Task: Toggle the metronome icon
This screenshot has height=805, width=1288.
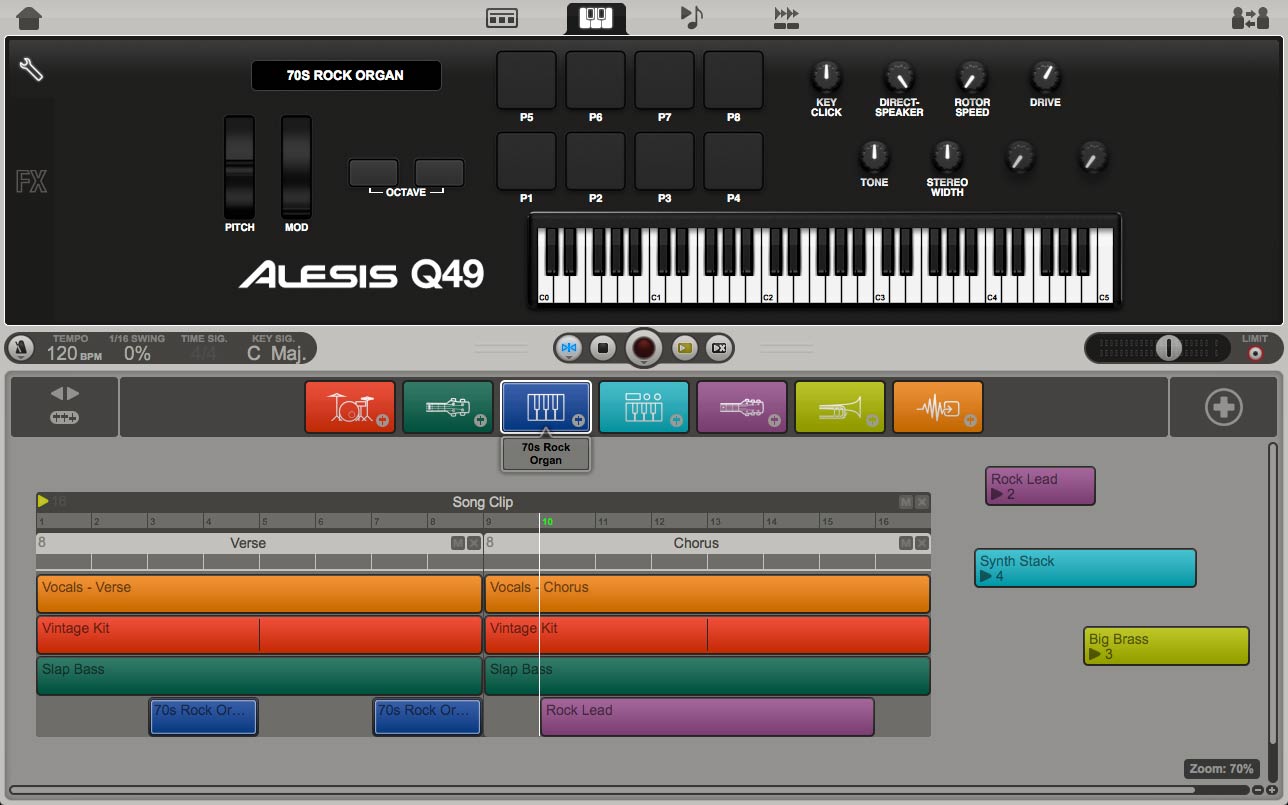Action: pos(20,348)
